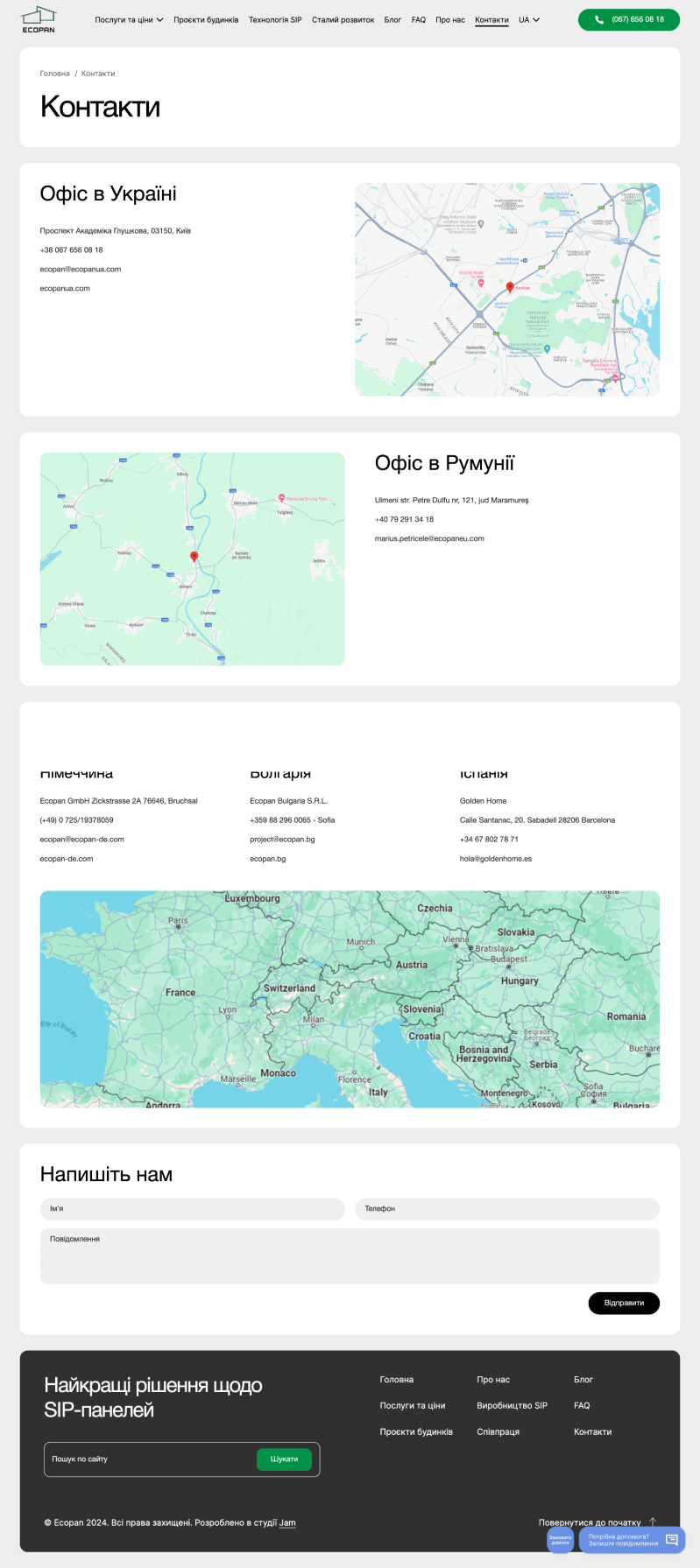Click the red pin on the Romania office map
This screenshot has width=700, height=1568.
[194, 557]
